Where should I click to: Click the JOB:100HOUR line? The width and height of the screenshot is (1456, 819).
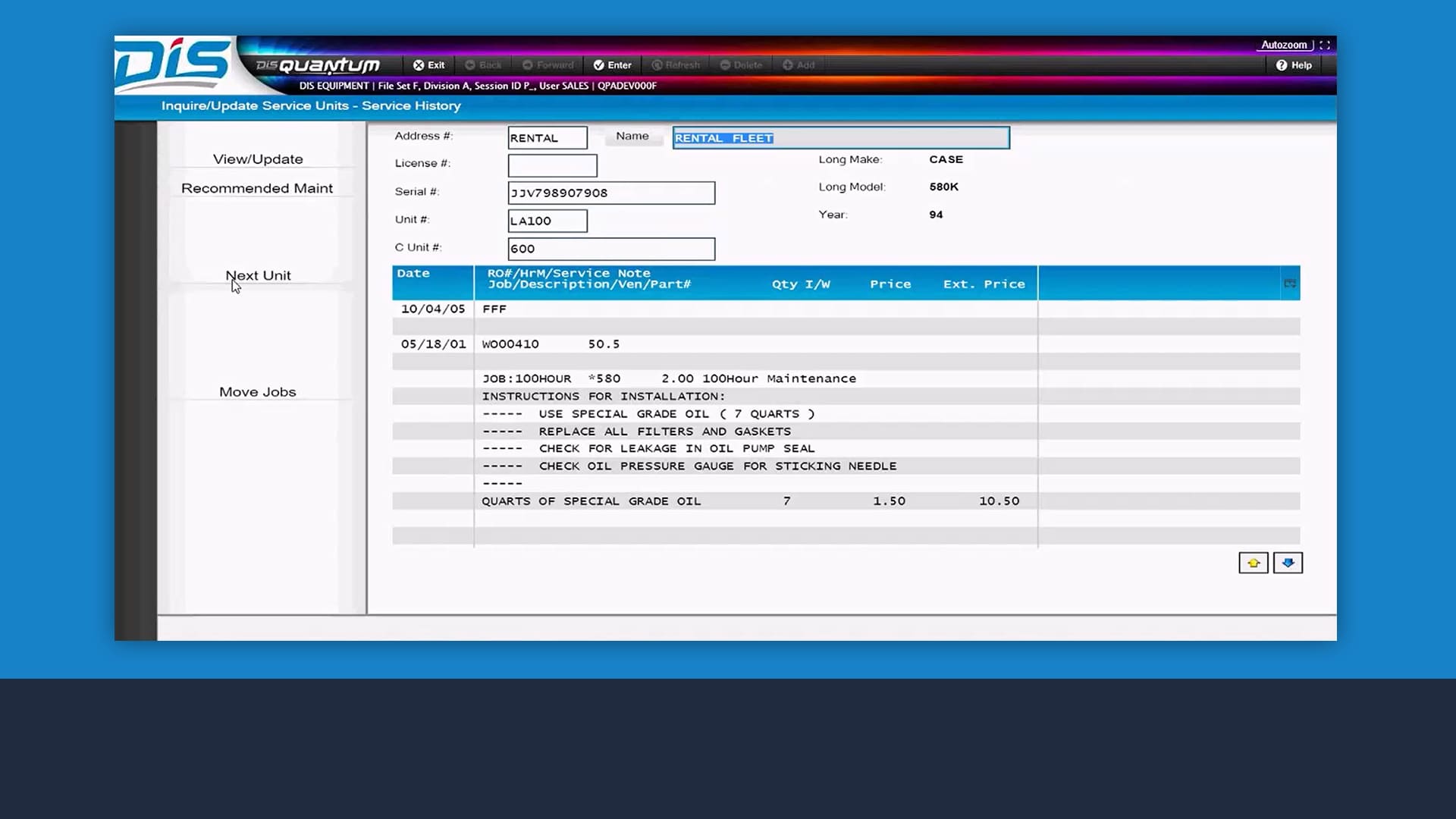pyautogui.click(x=669, y=378)
